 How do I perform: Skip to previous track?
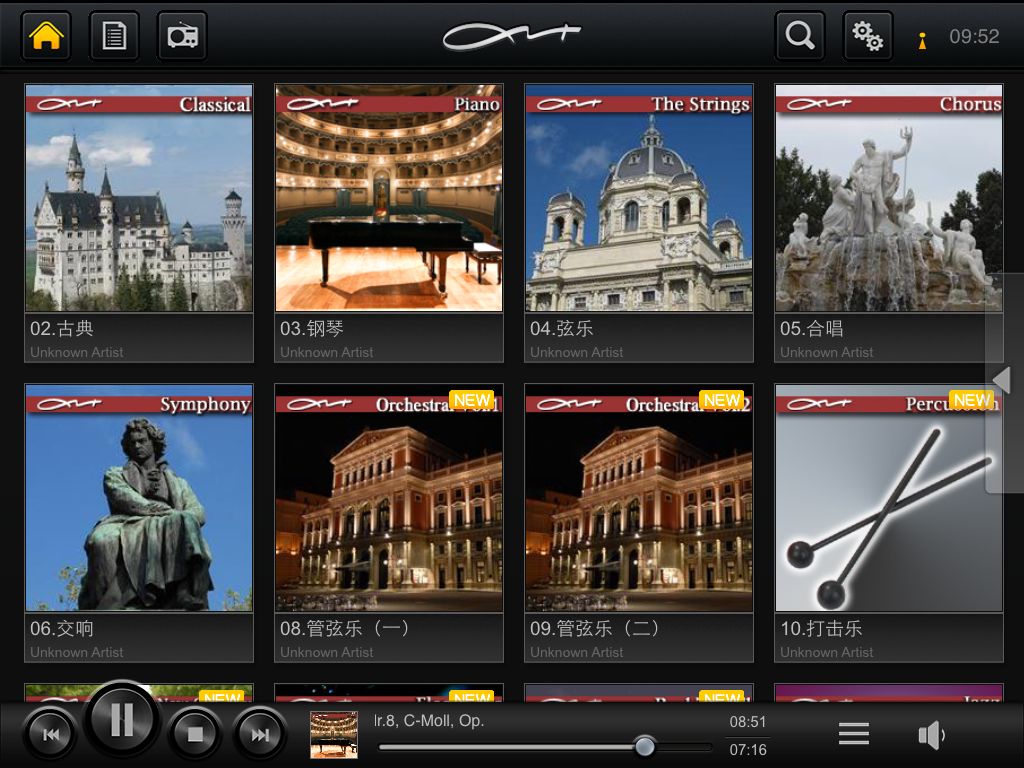(51, 735)
